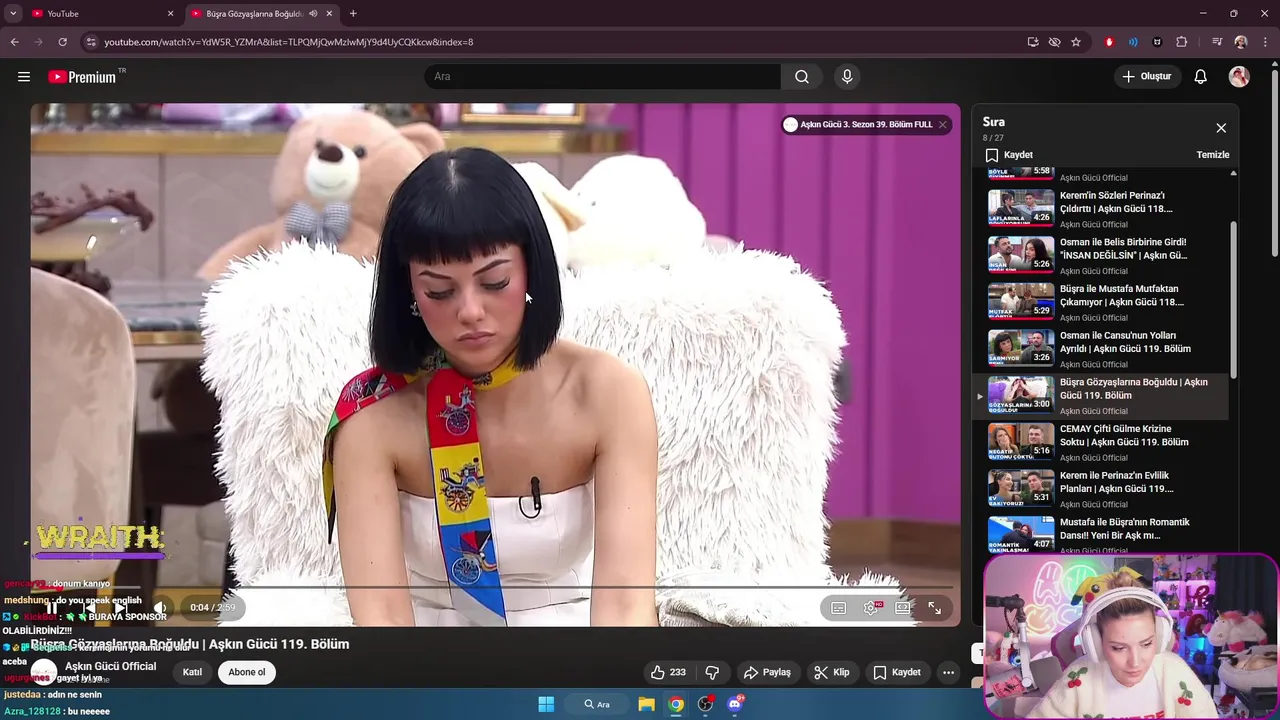This screenshot has height=720, width=1280.
Task: Click the search magnifier button
Action: (x=802, y=77)
